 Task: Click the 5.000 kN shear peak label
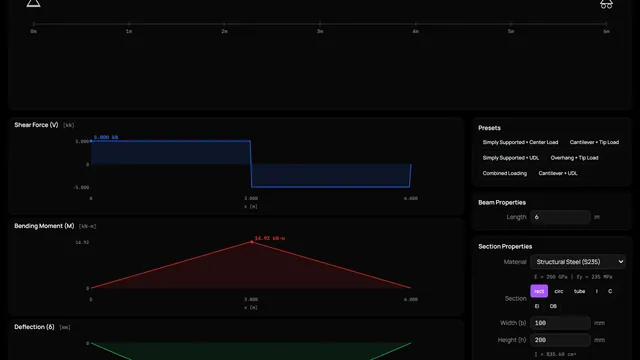[106, 138]
